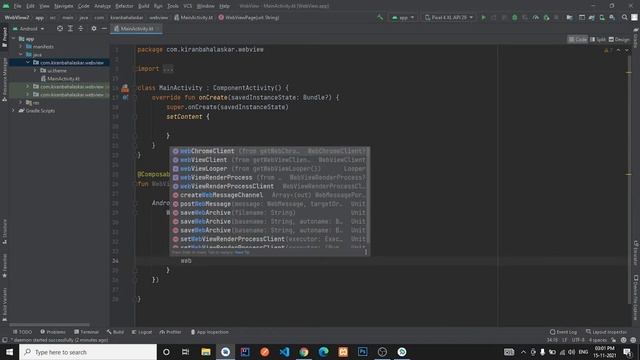The width and height of the screenshot is (640, 360).
Task: Open the Event Log
Action: [564, 332]
